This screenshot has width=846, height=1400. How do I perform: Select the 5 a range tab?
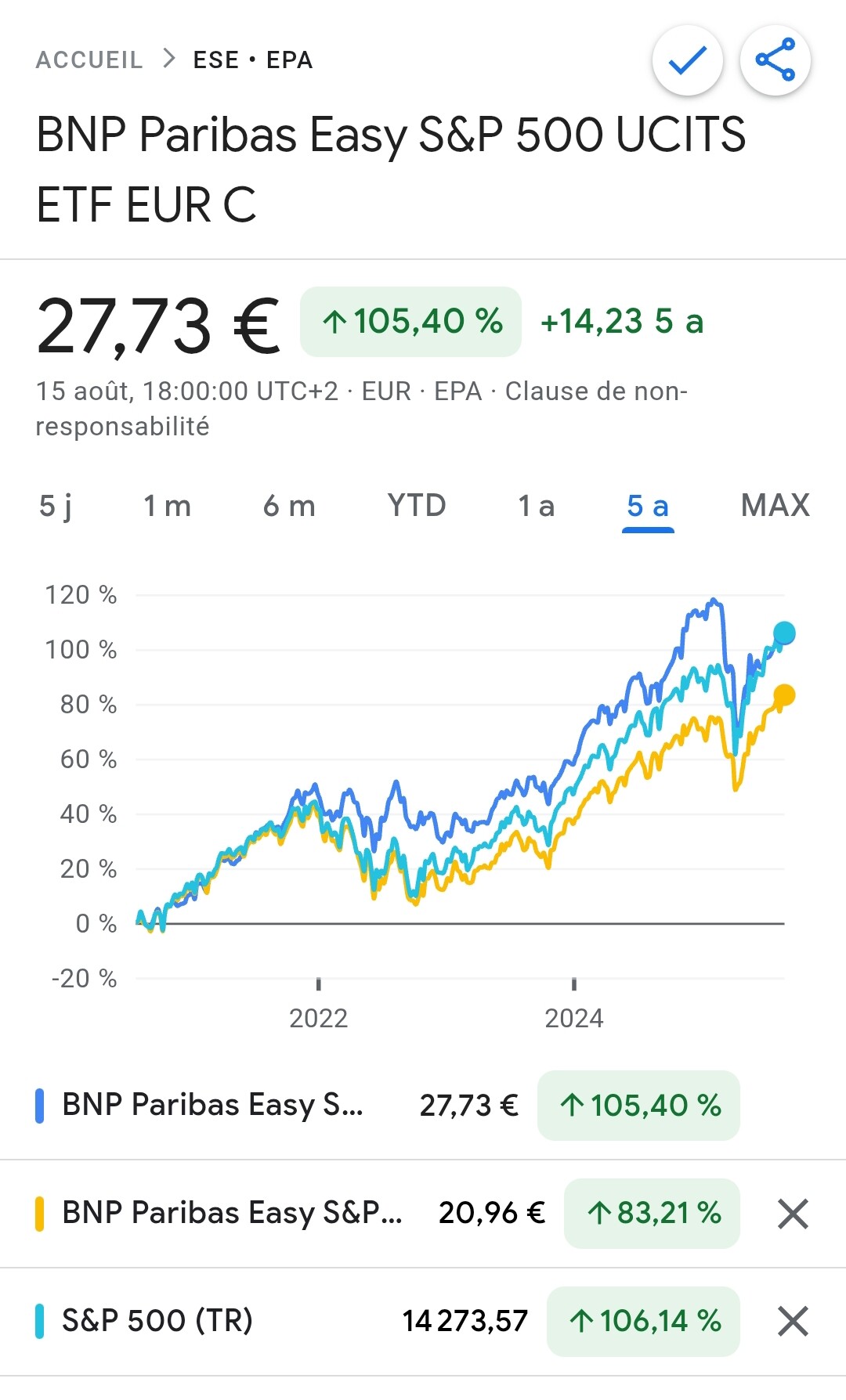(x=648, y=506)
